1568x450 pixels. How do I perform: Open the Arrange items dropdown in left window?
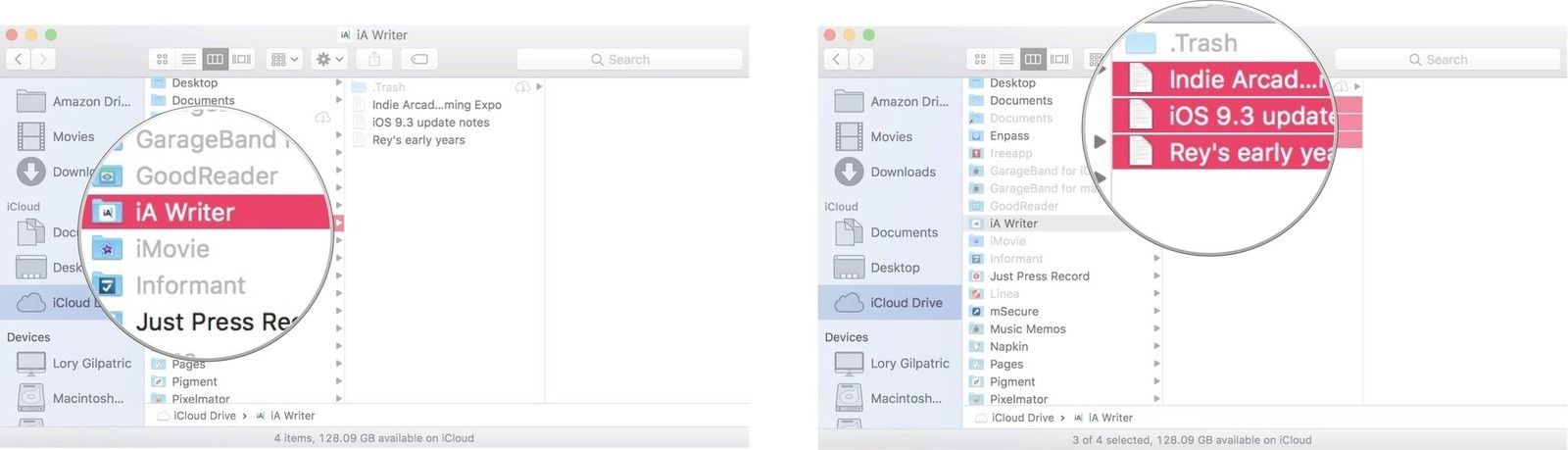click(x=284, y=60)
